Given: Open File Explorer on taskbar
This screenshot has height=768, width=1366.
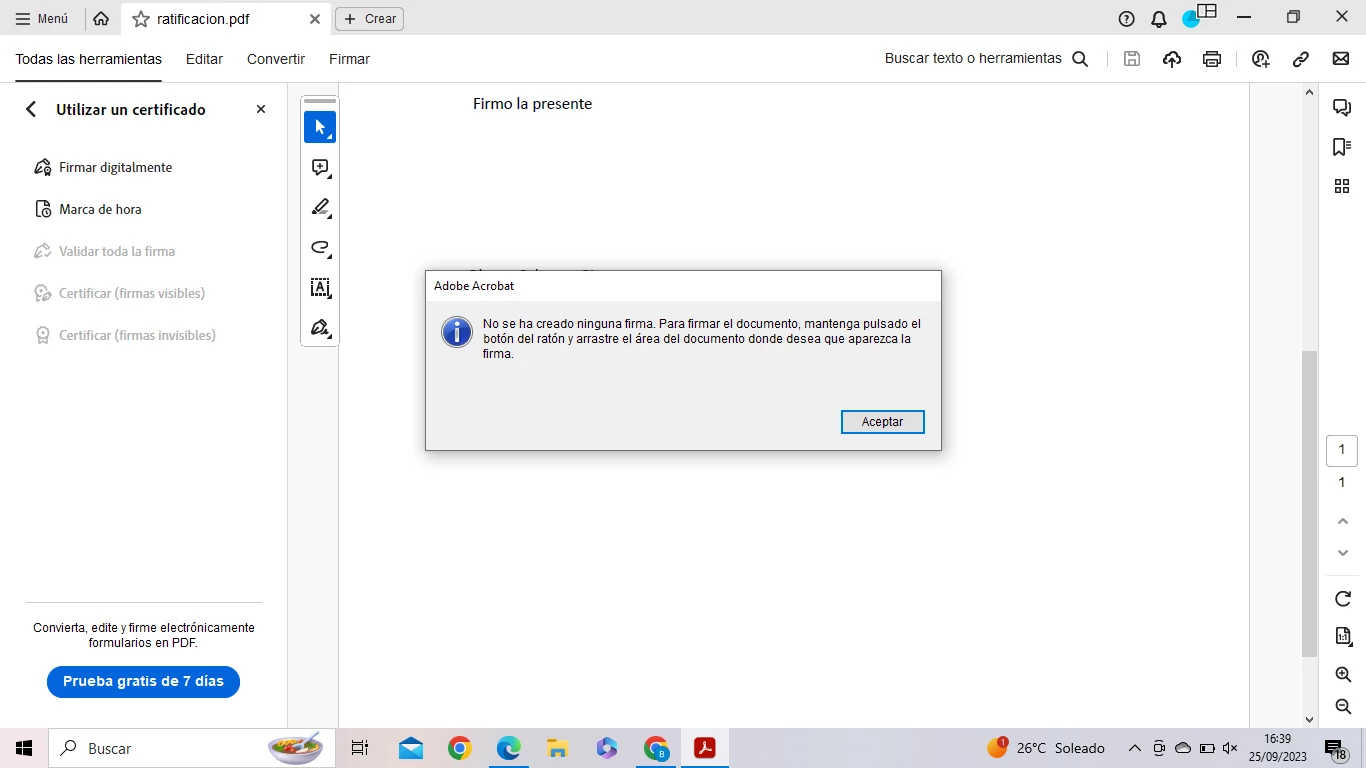Looking at the screenshot, I should coord(558,748).
